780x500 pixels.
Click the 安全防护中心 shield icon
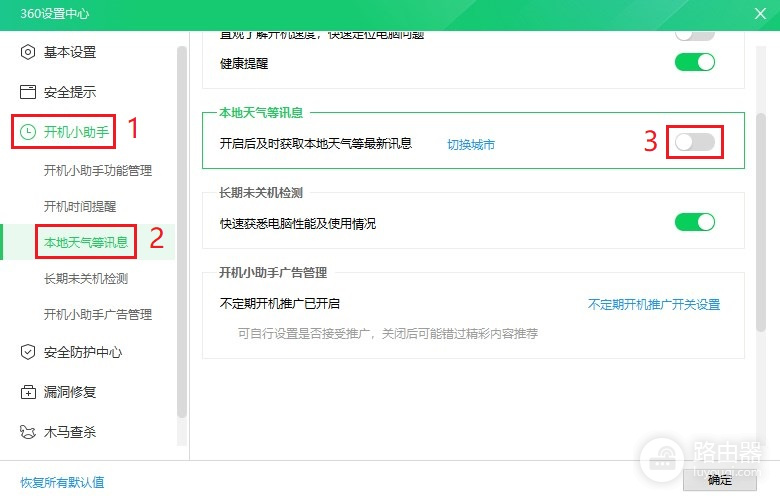coord(28,352)
